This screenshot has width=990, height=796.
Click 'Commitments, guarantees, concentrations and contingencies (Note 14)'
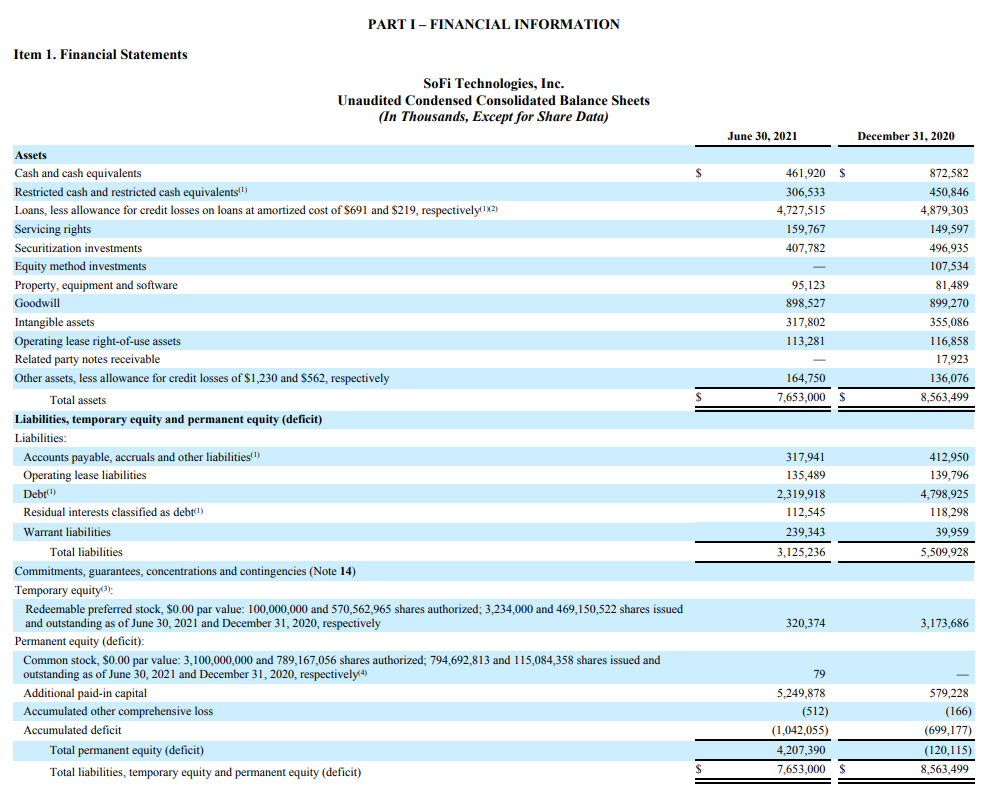[185, 571]
